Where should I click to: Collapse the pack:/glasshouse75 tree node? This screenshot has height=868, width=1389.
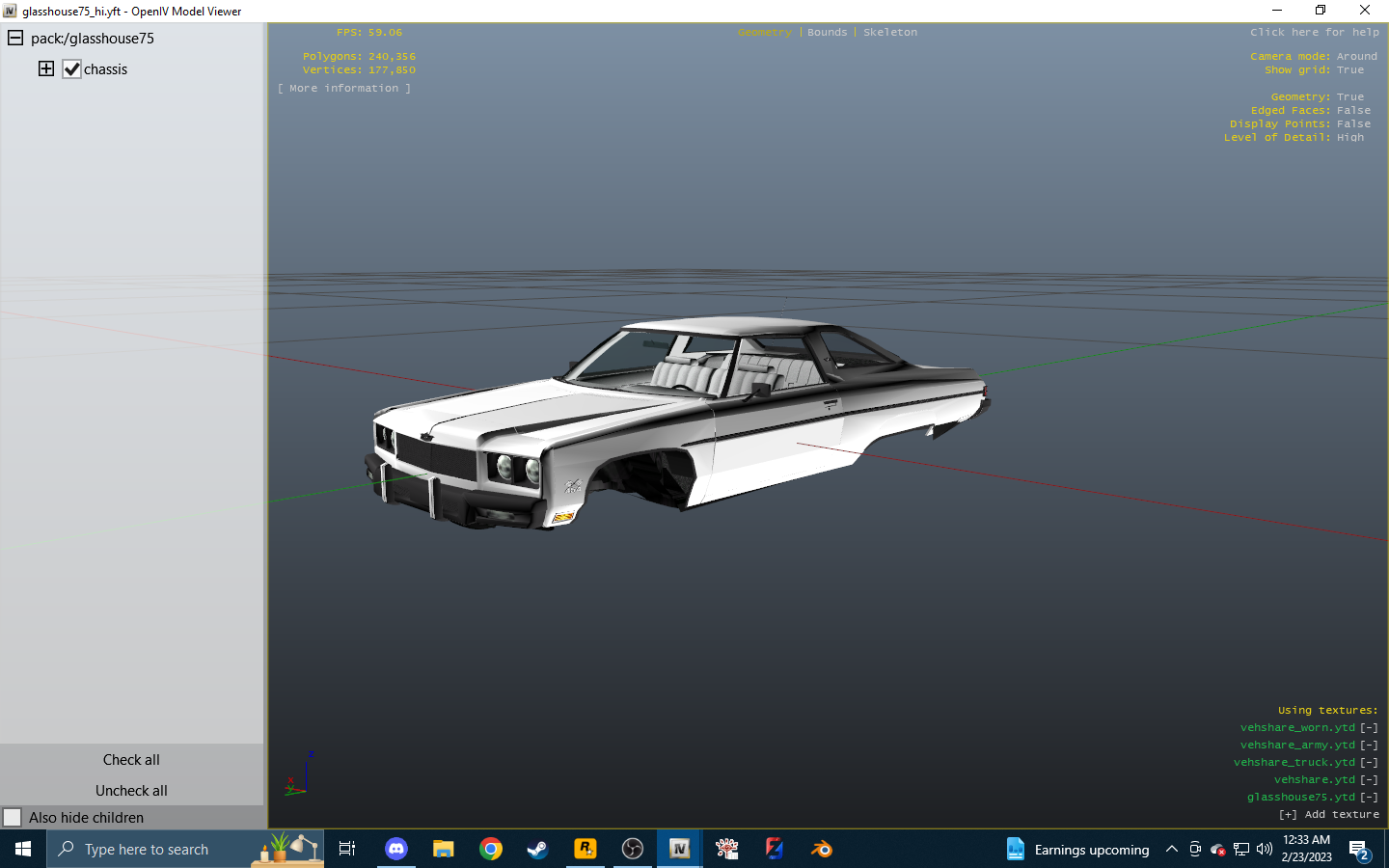pos(14,39)
